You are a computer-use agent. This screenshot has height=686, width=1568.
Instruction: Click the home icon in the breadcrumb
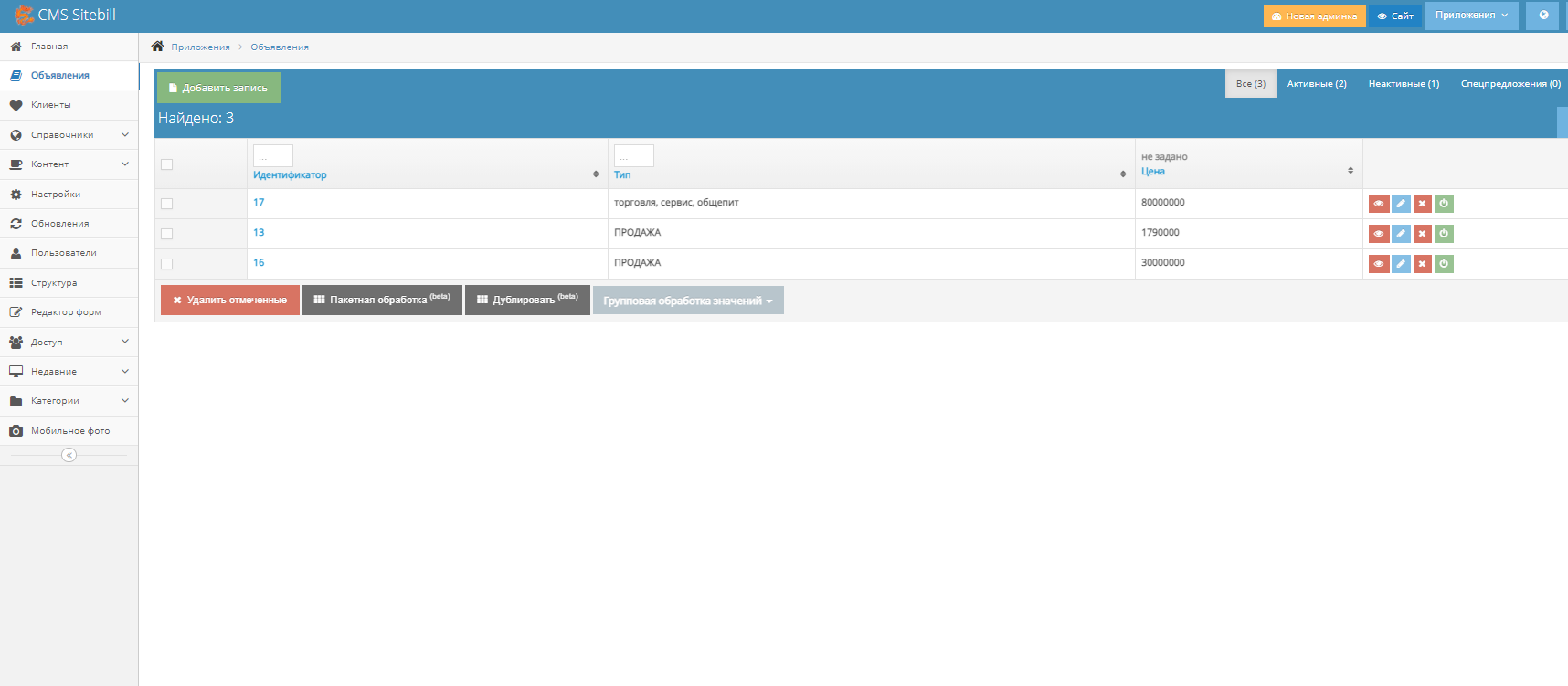pyautogui.click(x=157, y=47)
